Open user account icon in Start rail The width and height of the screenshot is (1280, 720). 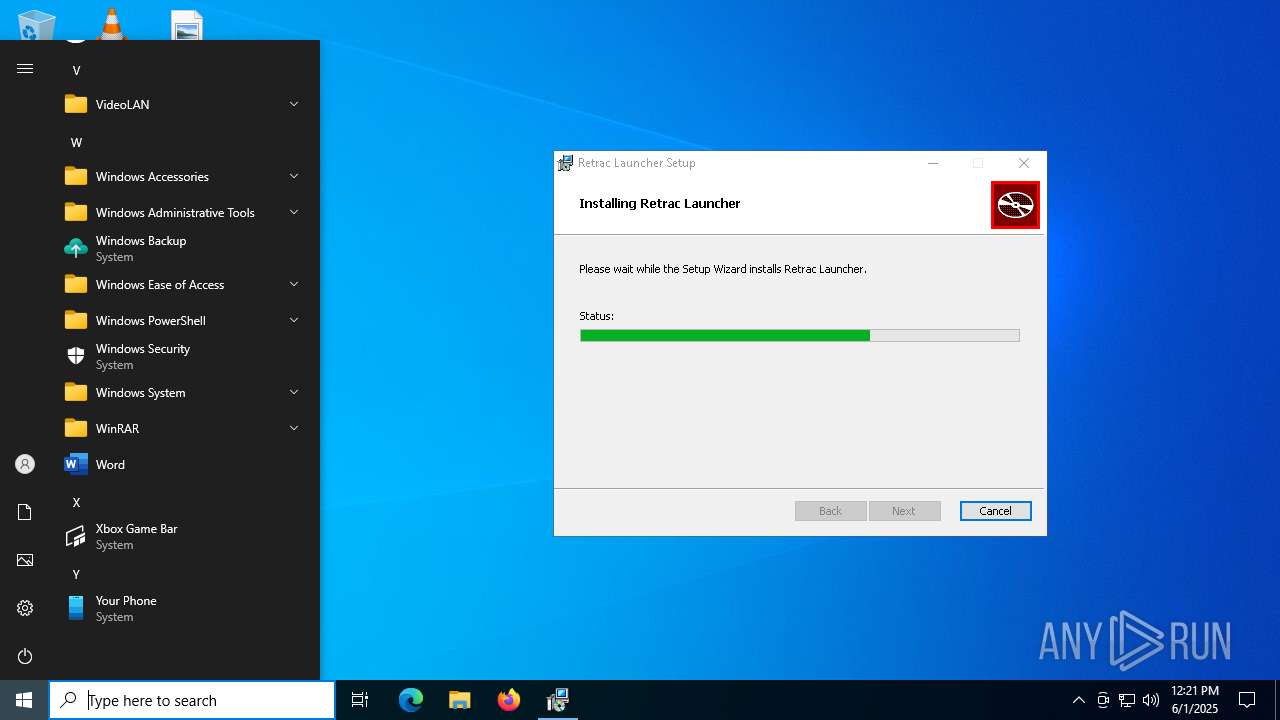25,464
